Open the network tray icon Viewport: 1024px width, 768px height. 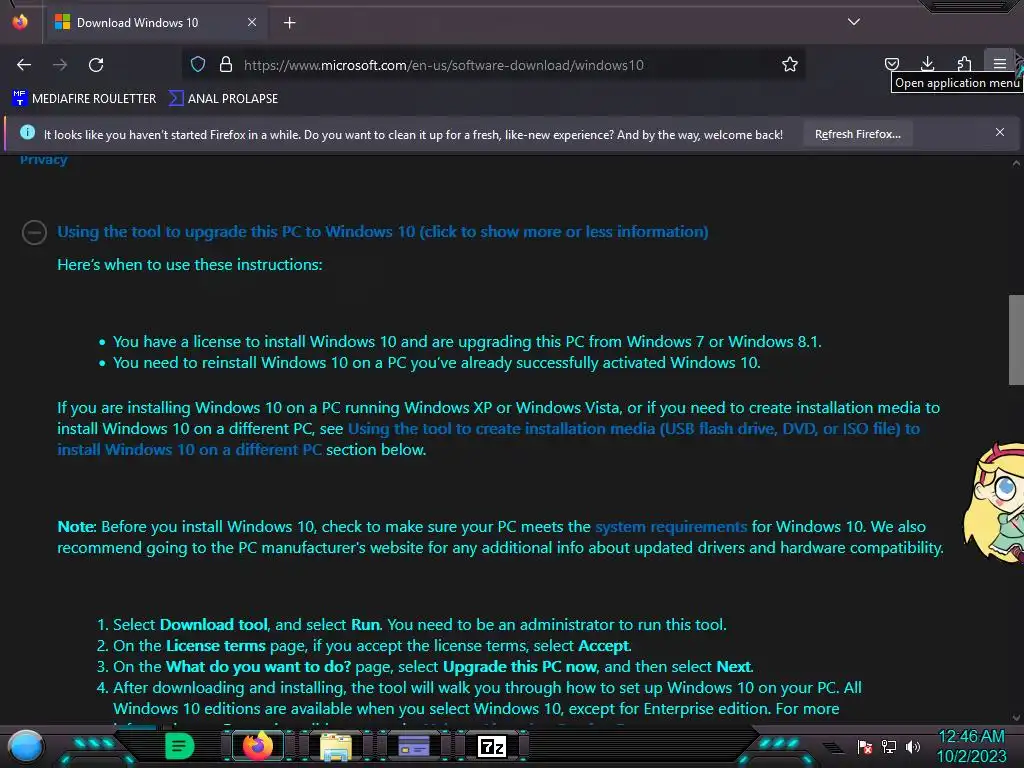pyautogui.click(x=889, y=746)
